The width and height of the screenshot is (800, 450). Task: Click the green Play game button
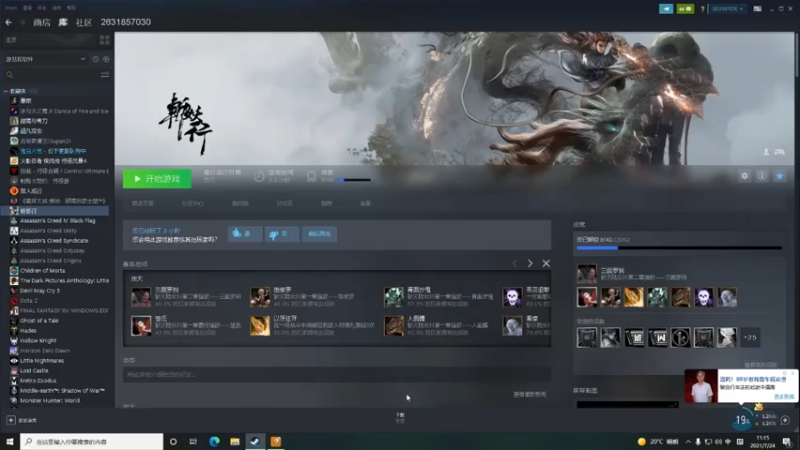[157, 179]
